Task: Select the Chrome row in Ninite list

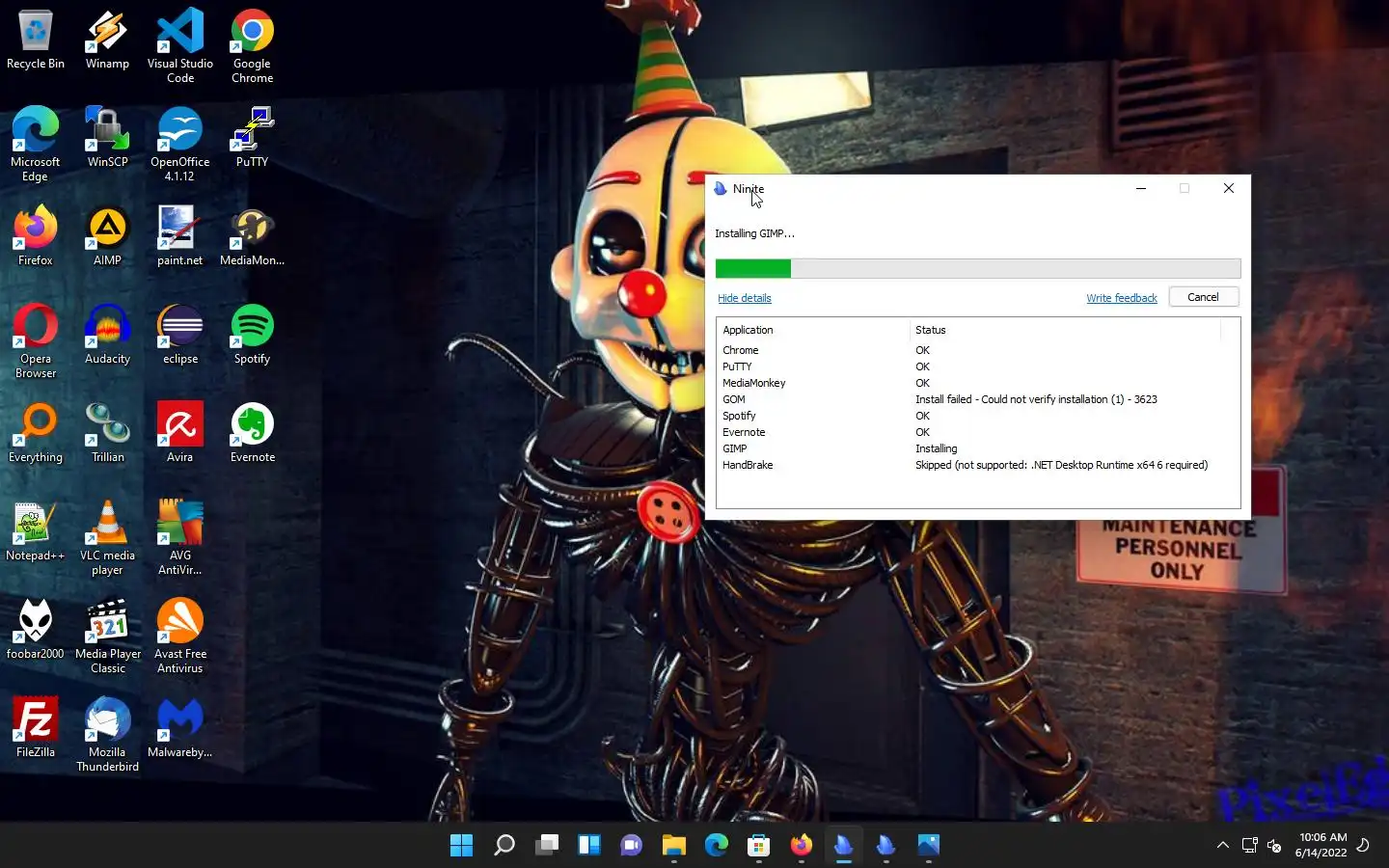Action: (978, 350)
